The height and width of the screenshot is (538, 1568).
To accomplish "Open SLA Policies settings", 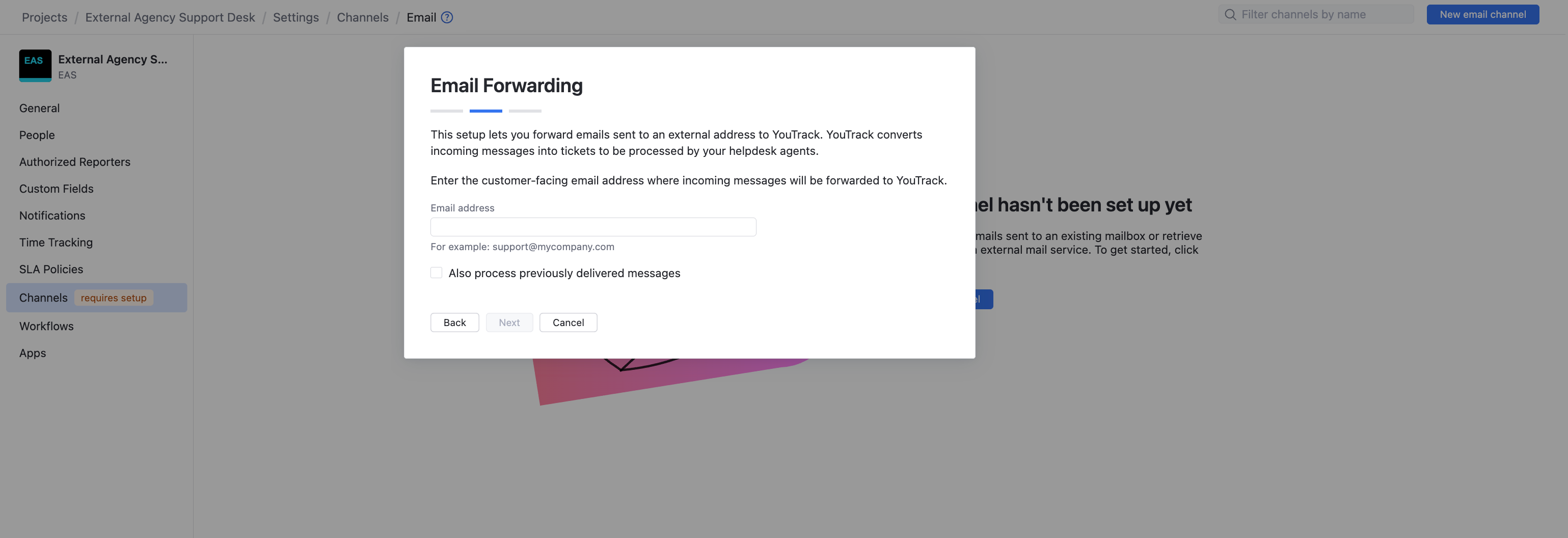I will [x=51, y=269].
